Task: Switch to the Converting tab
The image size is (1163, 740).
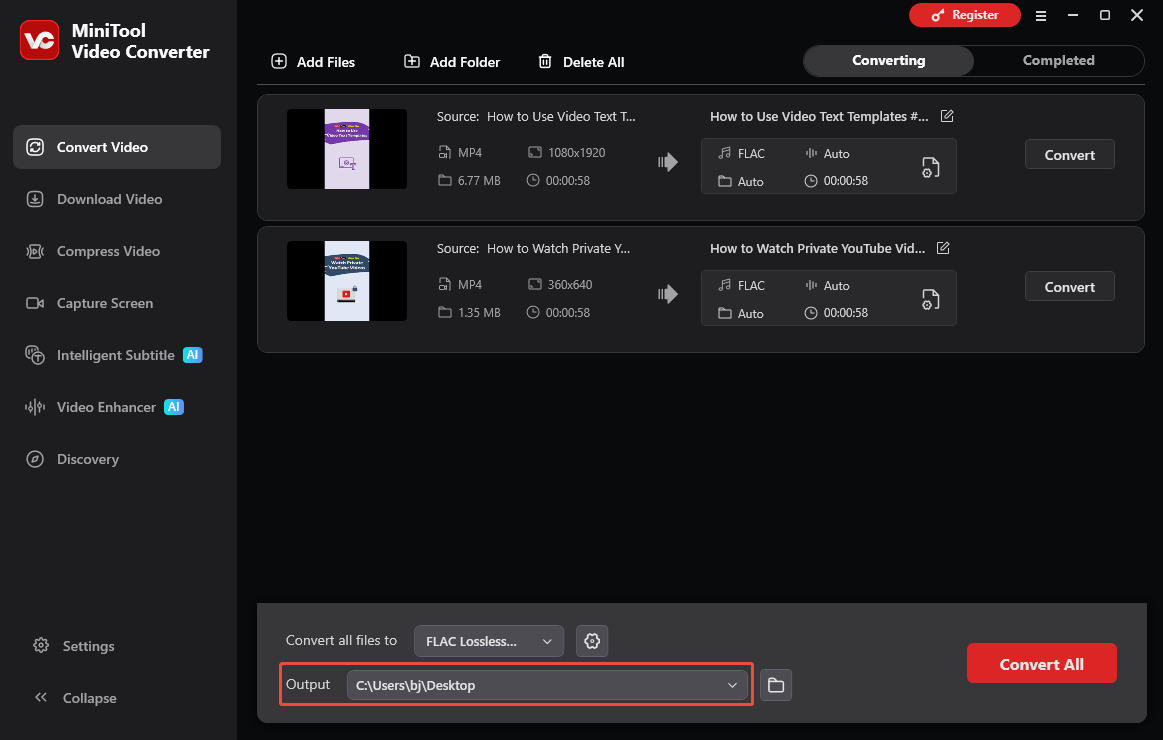Action: pos(889,61)
